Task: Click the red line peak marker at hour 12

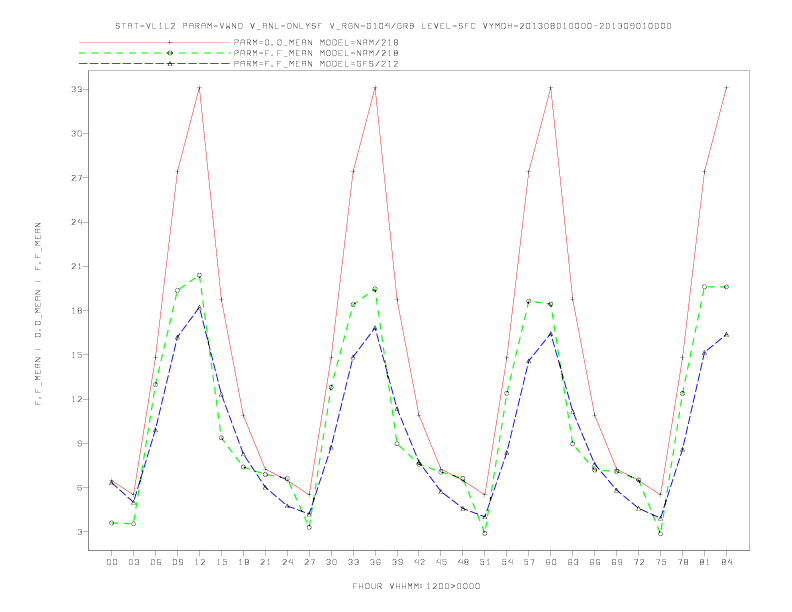Action: tap(200, 88)
